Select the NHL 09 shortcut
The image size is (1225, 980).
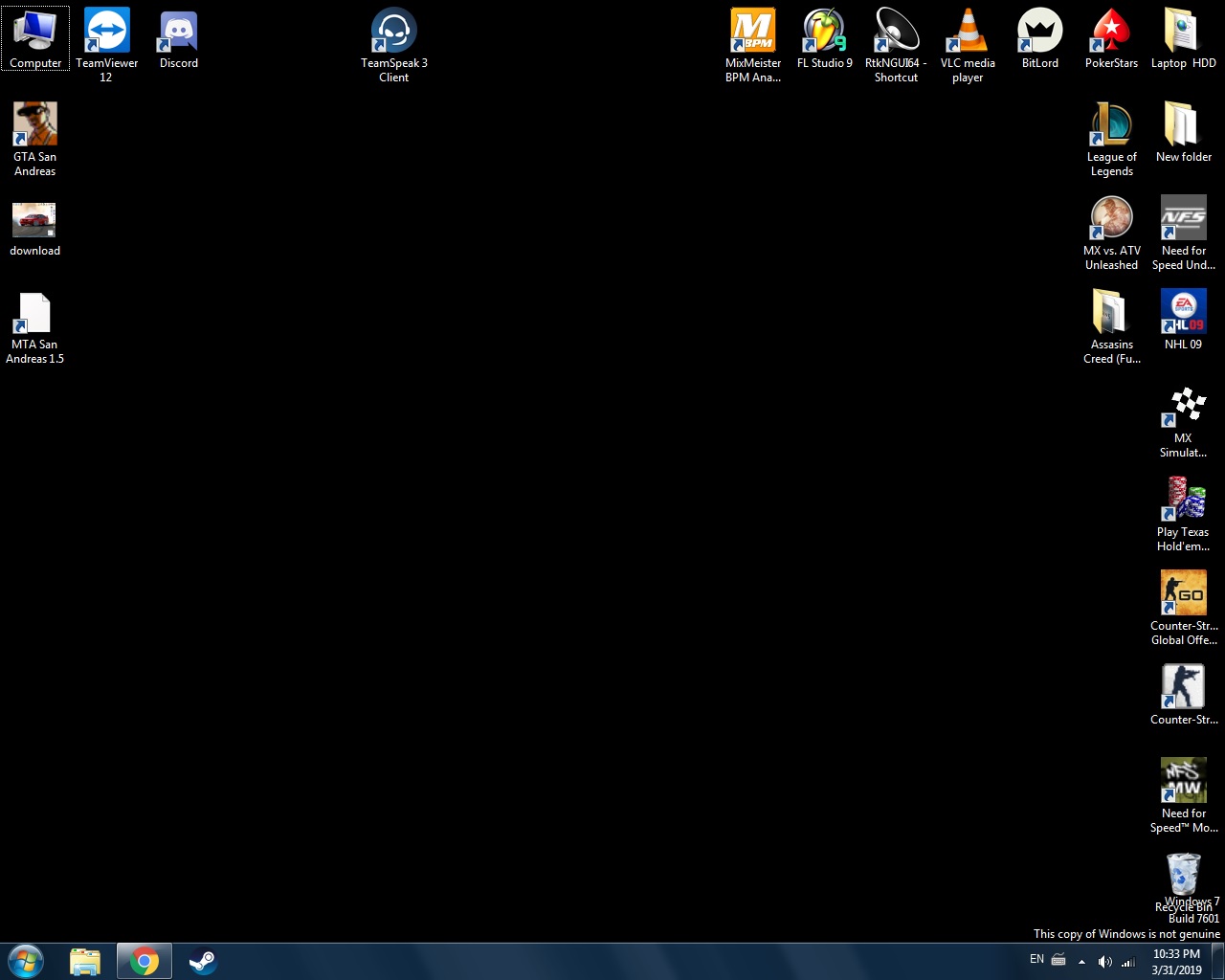click(x=1184, y=320)
